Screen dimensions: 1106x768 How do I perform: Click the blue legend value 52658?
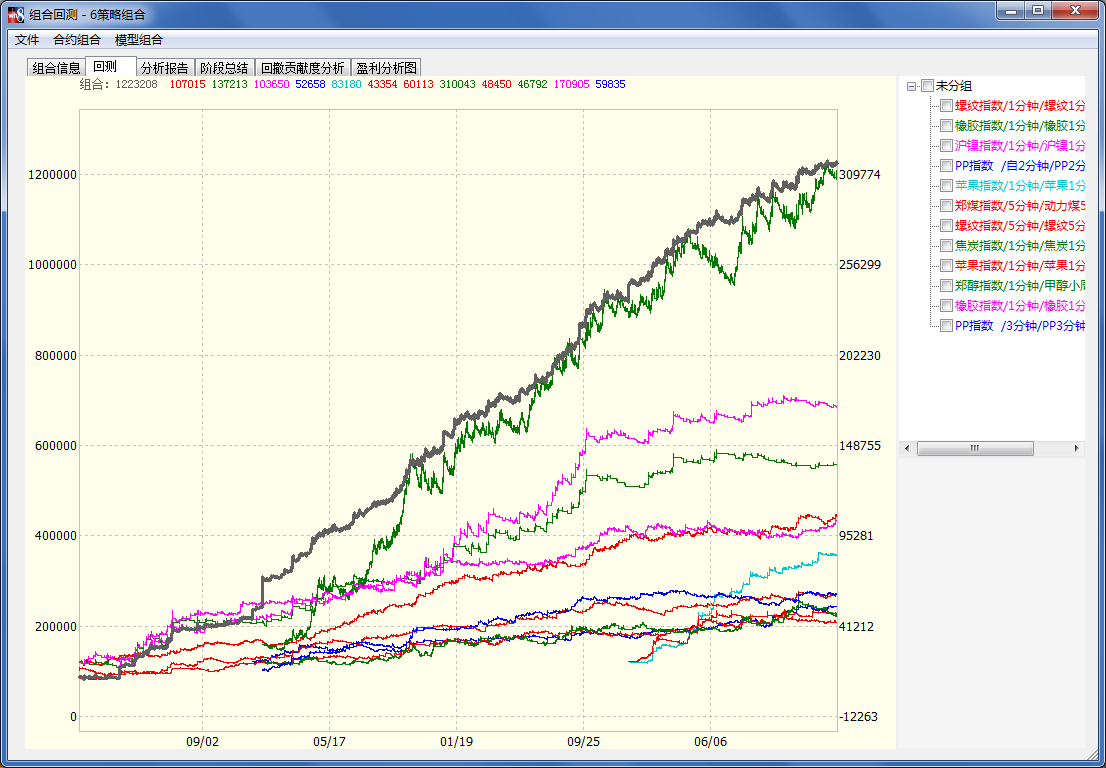[x=310, y=85]
